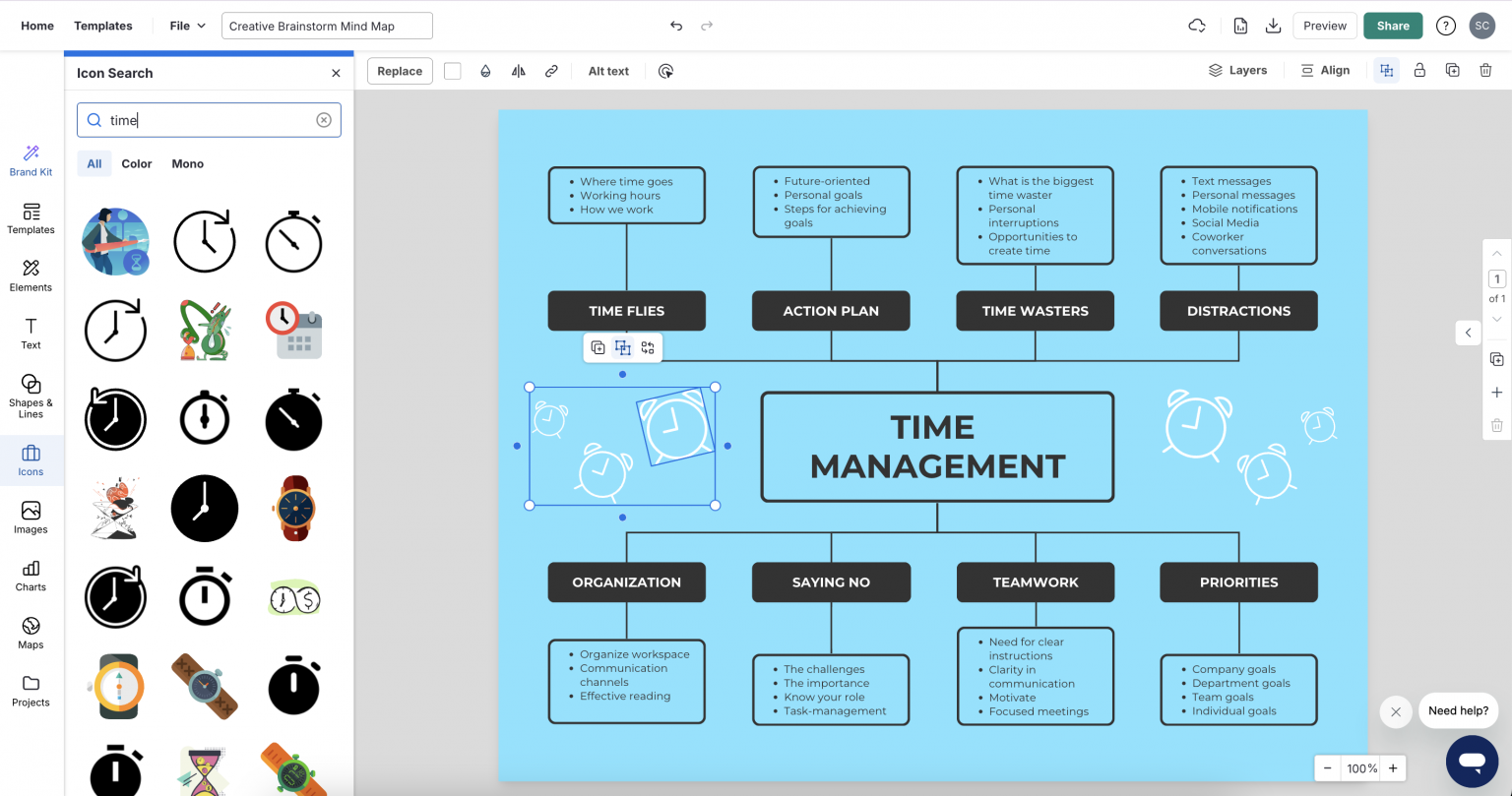The image size is (1512, 796).
Task: Click the undo arrow icon
Action: click(676, 26)
